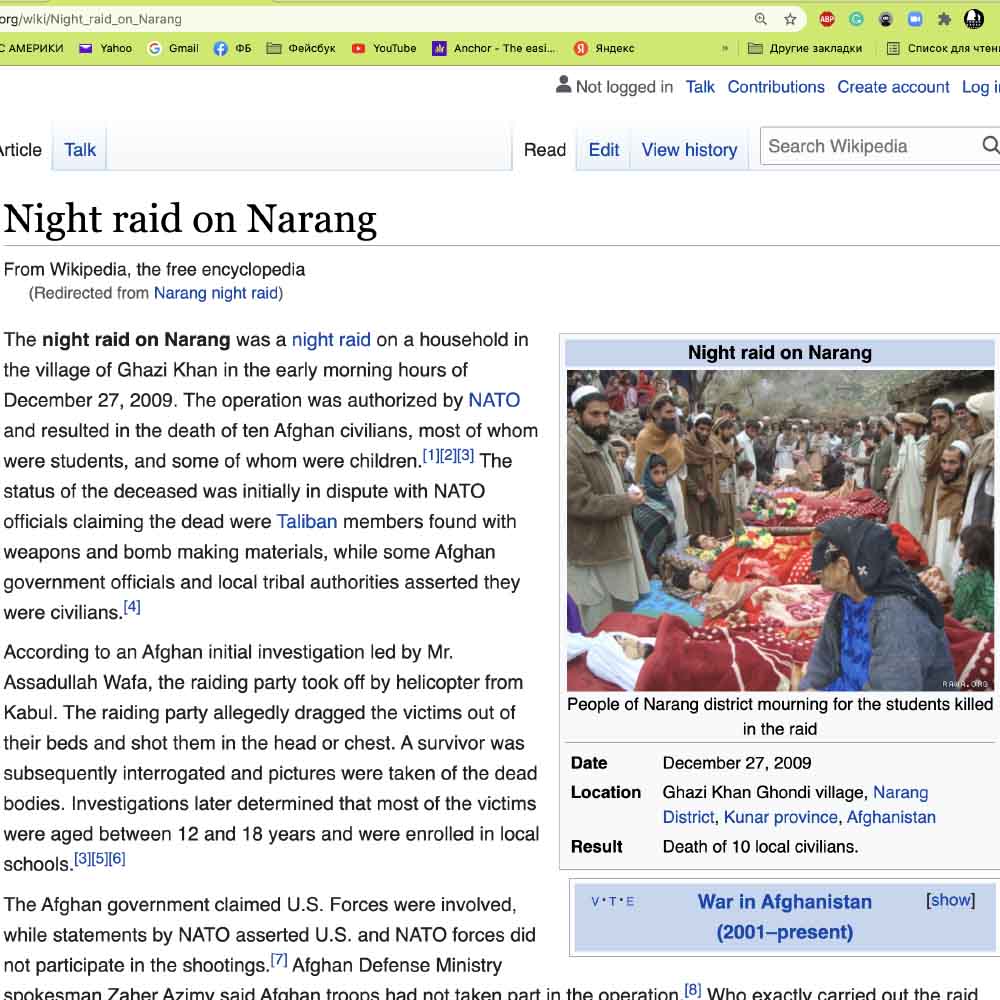Open the Zoom extension icon
The height and width of the screenshot is (1000, 1000).
(x=915, y=19)
